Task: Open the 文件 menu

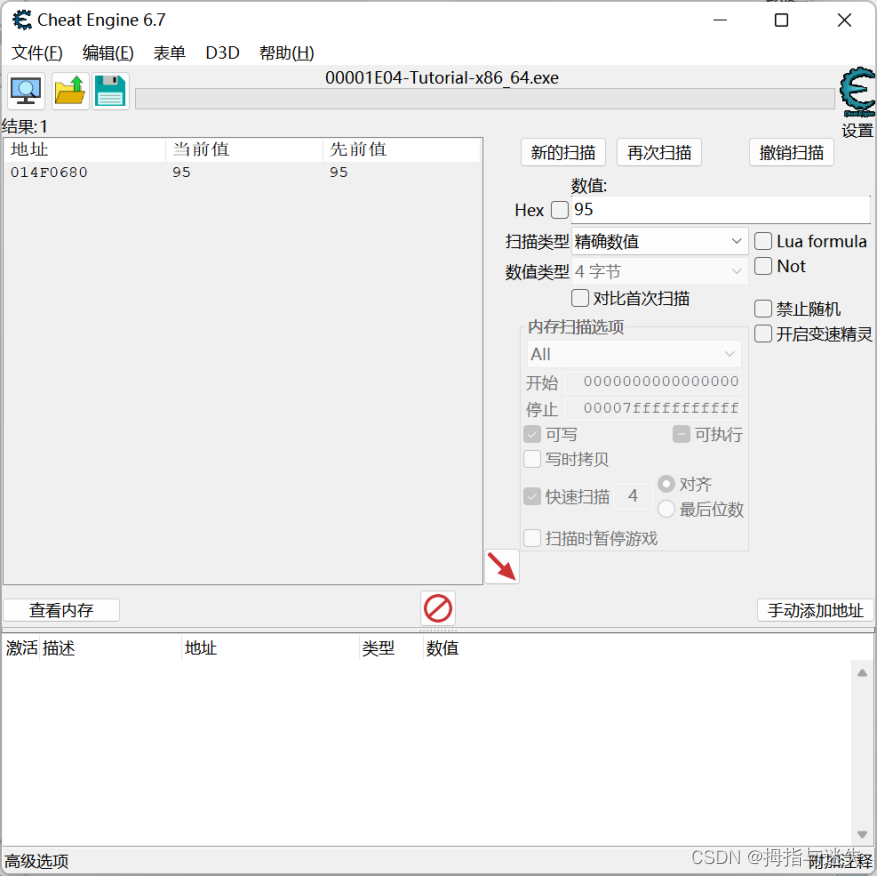Action: coord(36,53)
